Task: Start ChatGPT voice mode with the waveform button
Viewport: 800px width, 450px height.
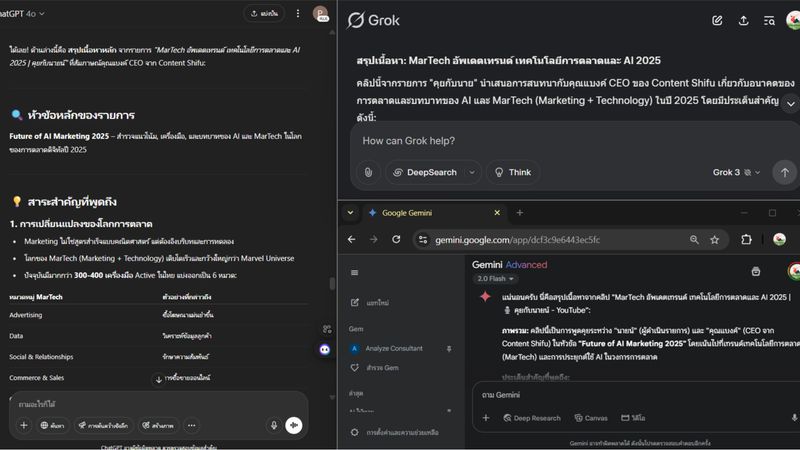Action: coord(294,425)
